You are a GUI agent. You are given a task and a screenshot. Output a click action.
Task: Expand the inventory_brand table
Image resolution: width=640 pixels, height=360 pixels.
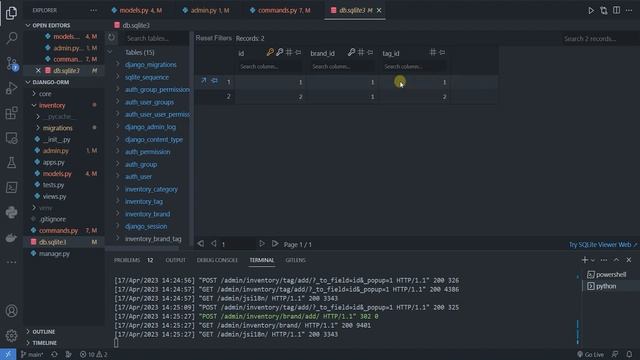point(118,213)
